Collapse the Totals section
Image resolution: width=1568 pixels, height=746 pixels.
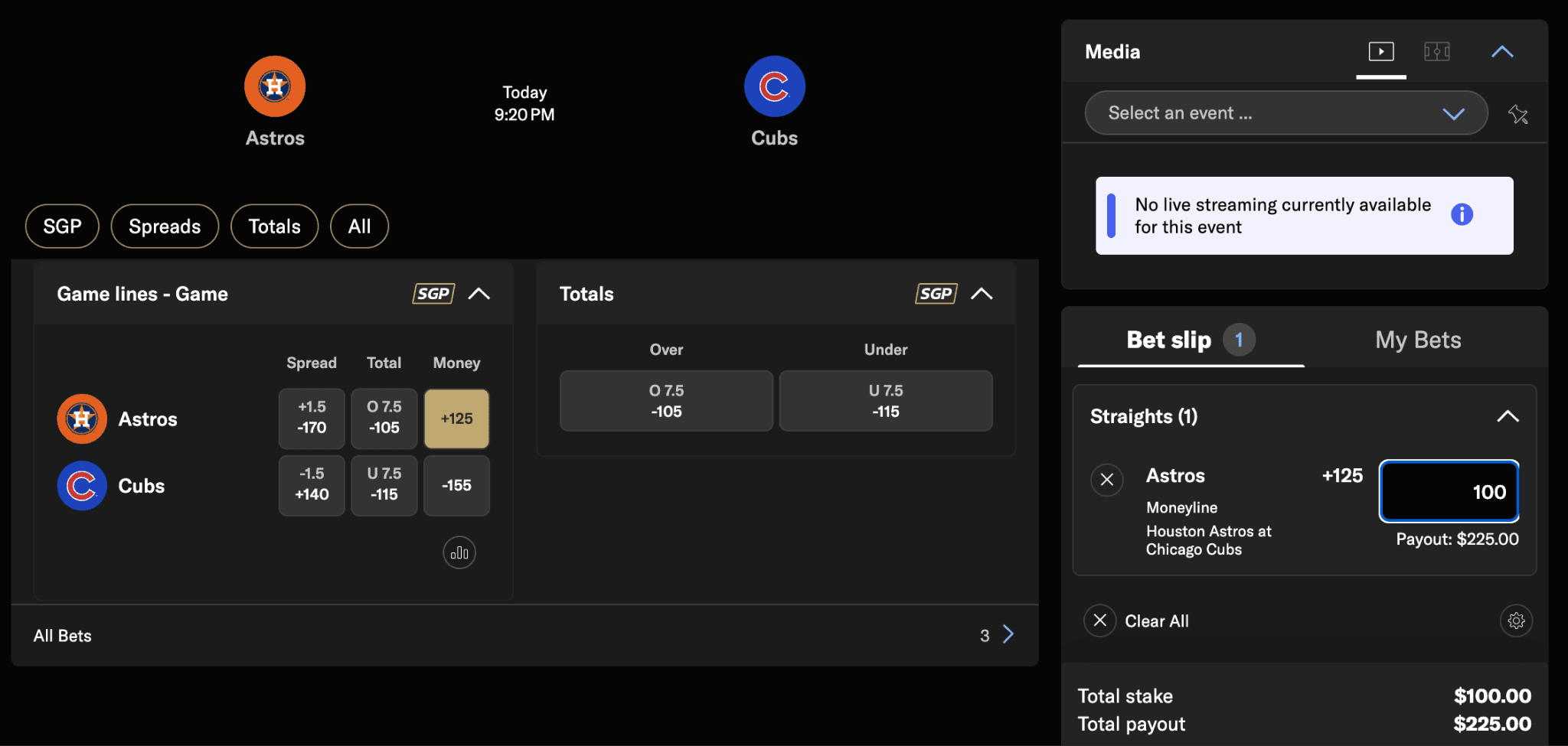(x=982, y=294)
